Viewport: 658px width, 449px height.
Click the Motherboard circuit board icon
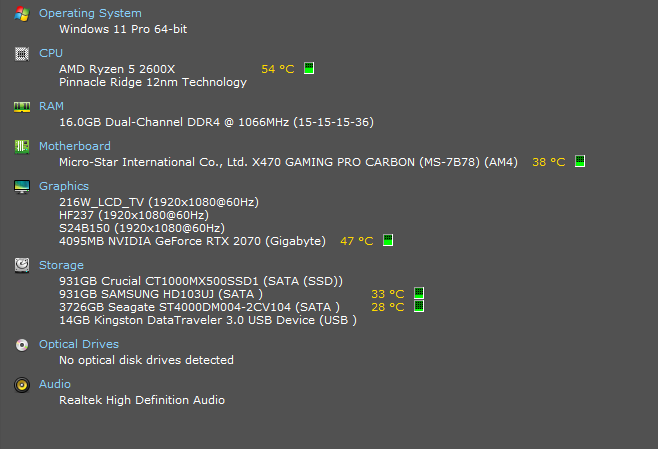tap(22, 146)
